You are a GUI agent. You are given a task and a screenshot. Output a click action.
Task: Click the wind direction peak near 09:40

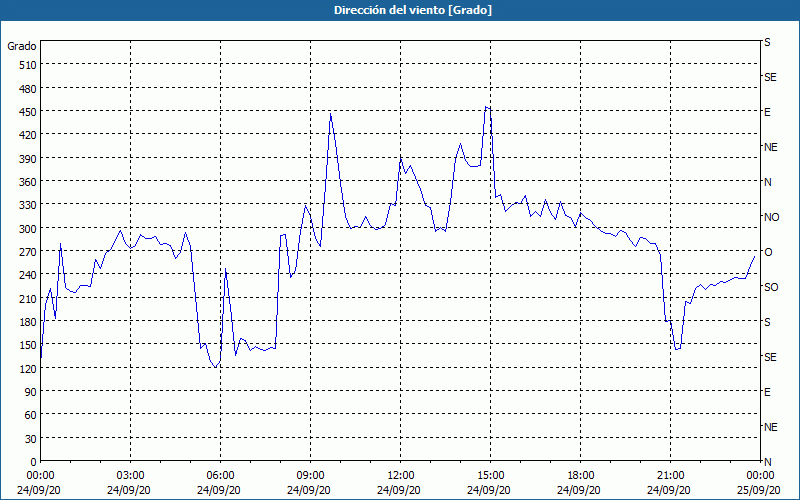pos(331,114)
